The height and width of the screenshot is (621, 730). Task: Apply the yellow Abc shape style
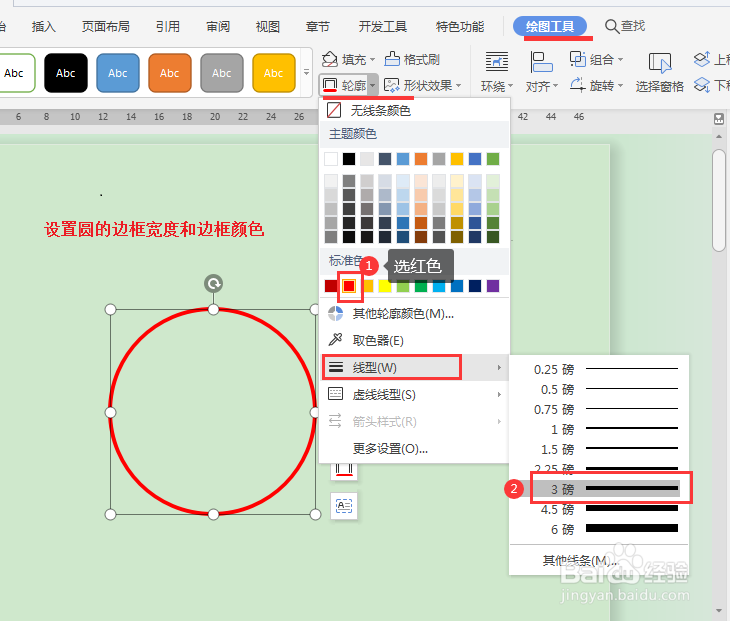274,73
